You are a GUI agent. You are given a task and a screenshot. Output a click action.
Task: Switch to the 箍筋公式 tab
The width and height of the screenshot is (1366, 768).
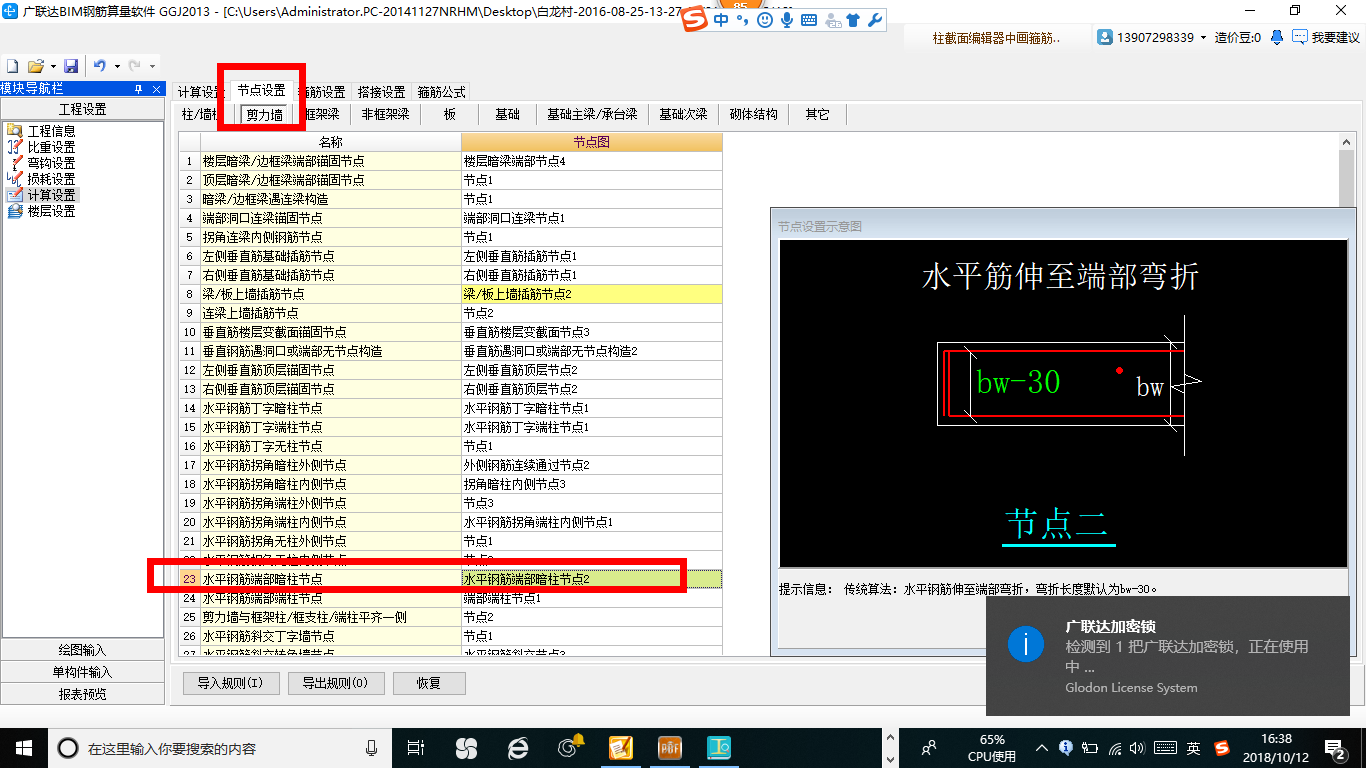point(441,92)
